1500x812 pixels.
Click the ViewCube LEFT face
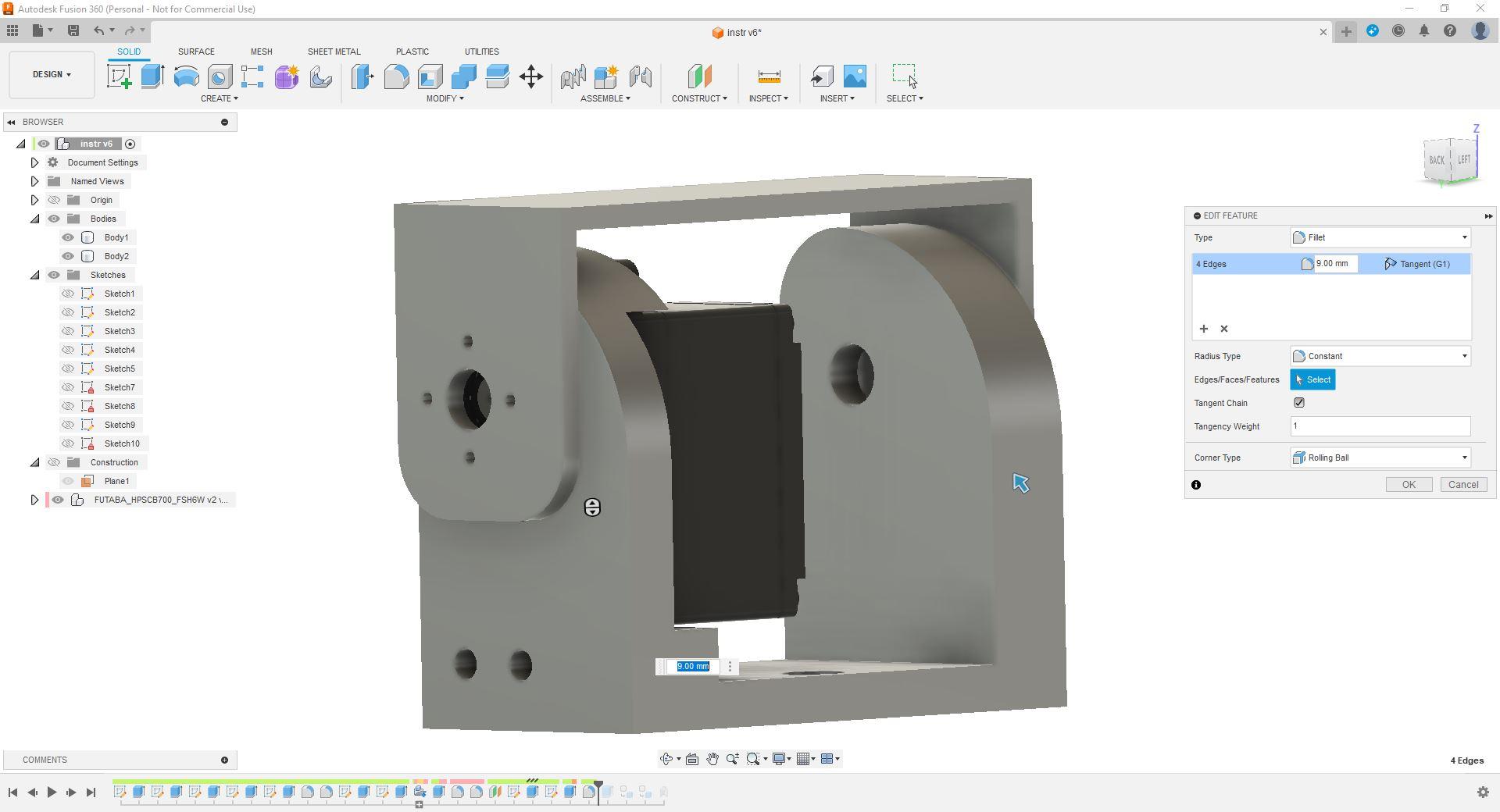[x=1463, y=159]
